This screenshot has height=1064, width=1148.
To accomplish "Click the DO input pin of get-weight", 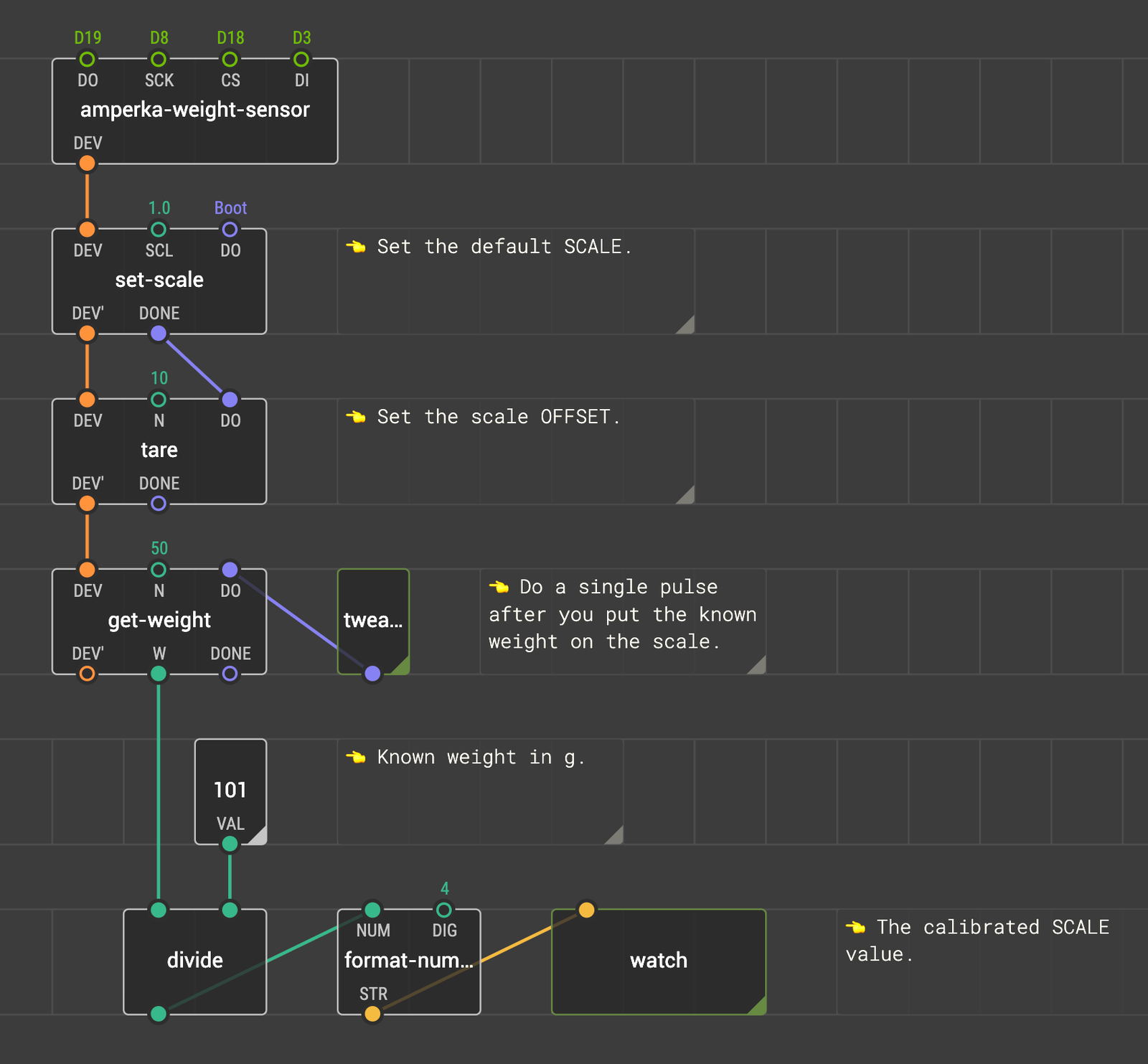I will 230,570.
